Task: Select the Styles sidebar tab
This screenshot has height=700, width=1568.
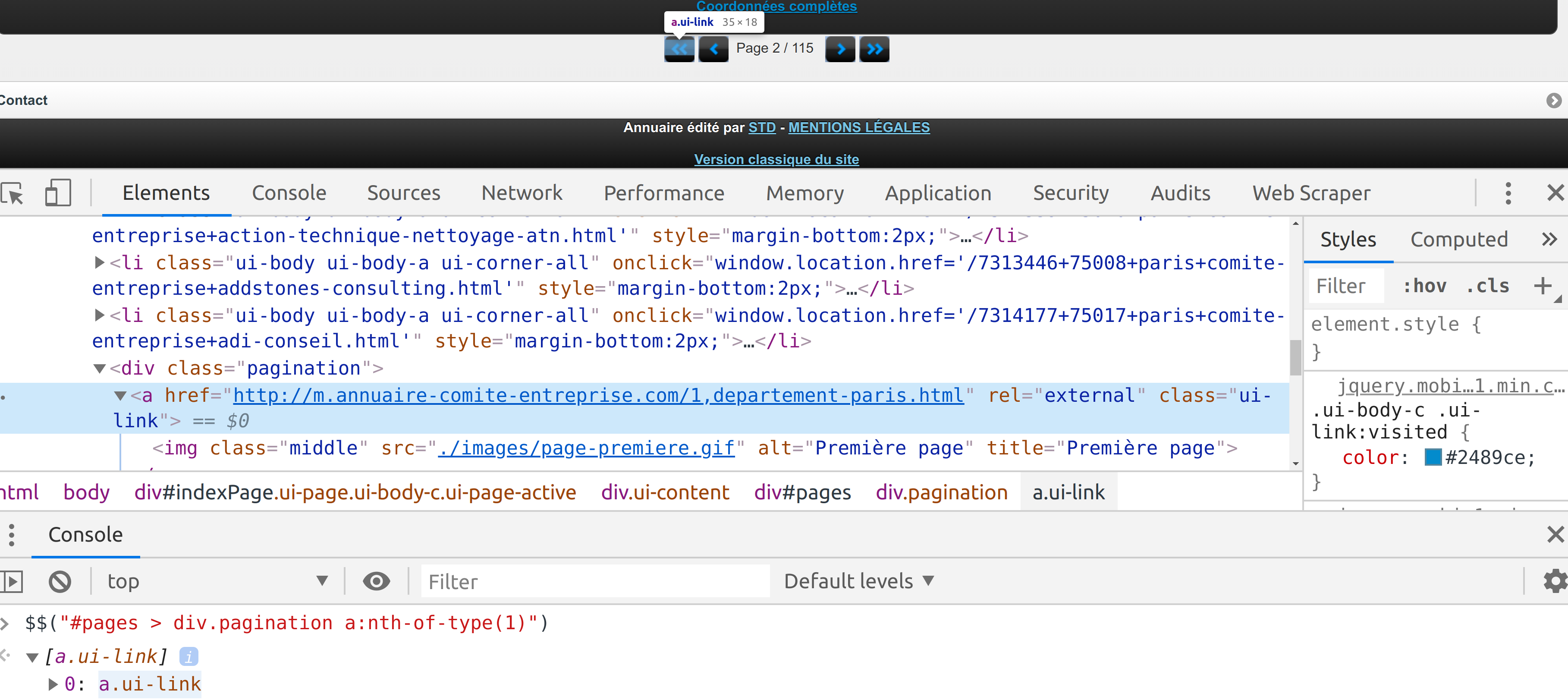Action: click(1348, 240)
